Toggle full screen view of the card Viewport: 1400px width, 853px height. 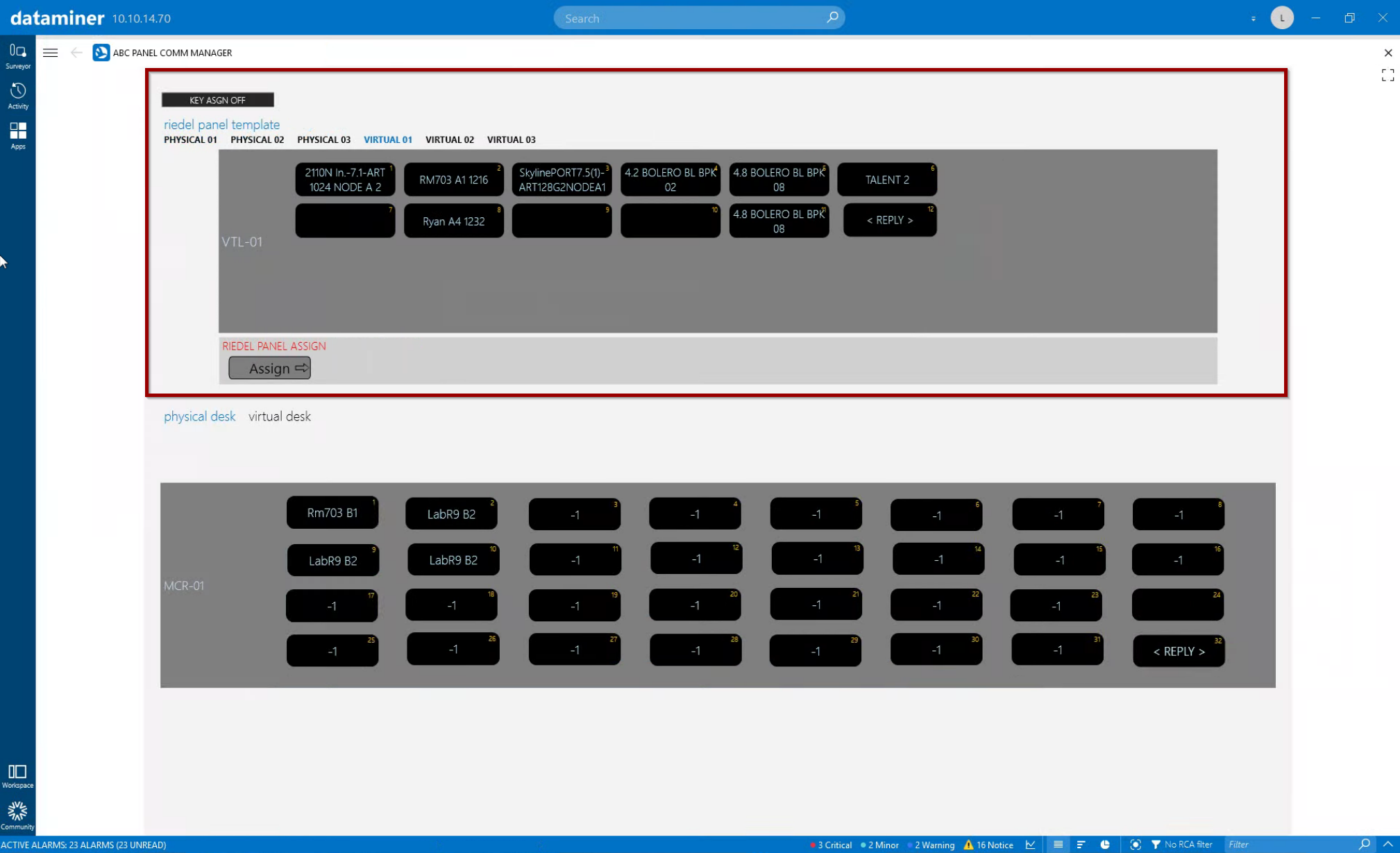point(1388,75)
